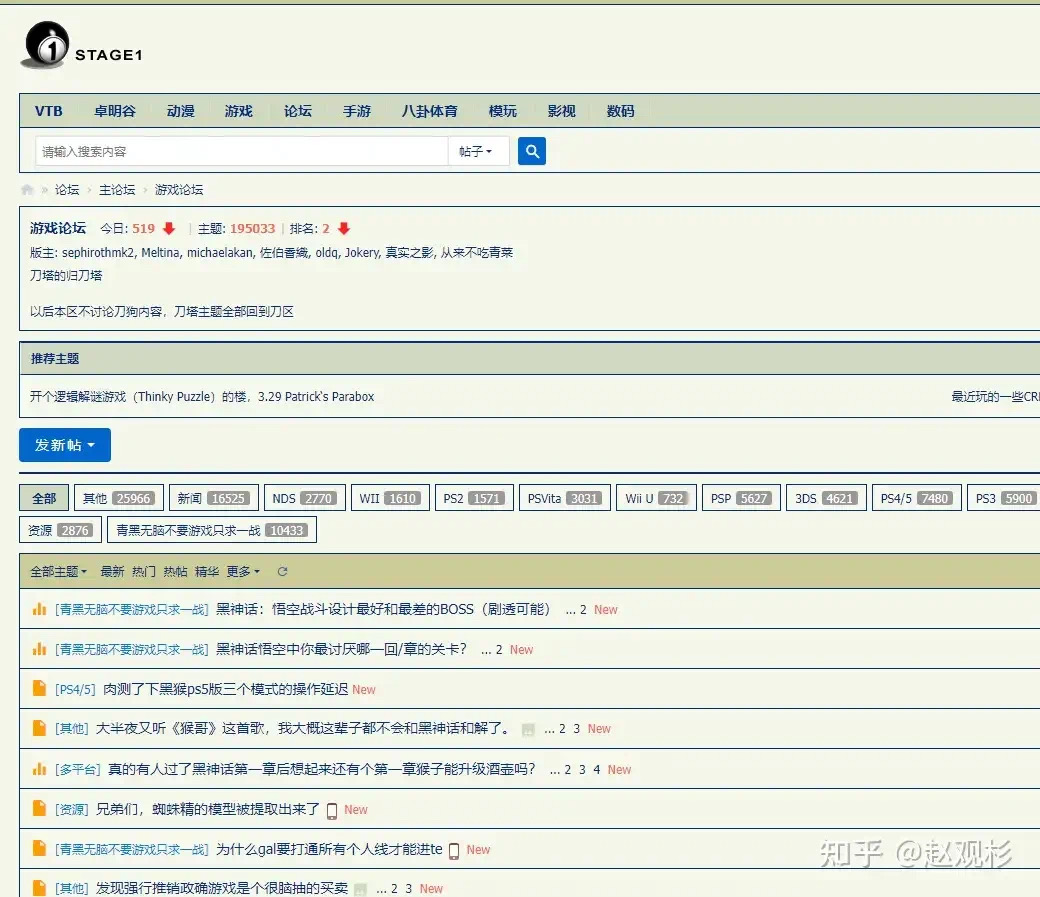Go to page 4 of 升级酒壶 thread
The width and height of the screenshot is (1040, 897).
(x=597, y=770)
